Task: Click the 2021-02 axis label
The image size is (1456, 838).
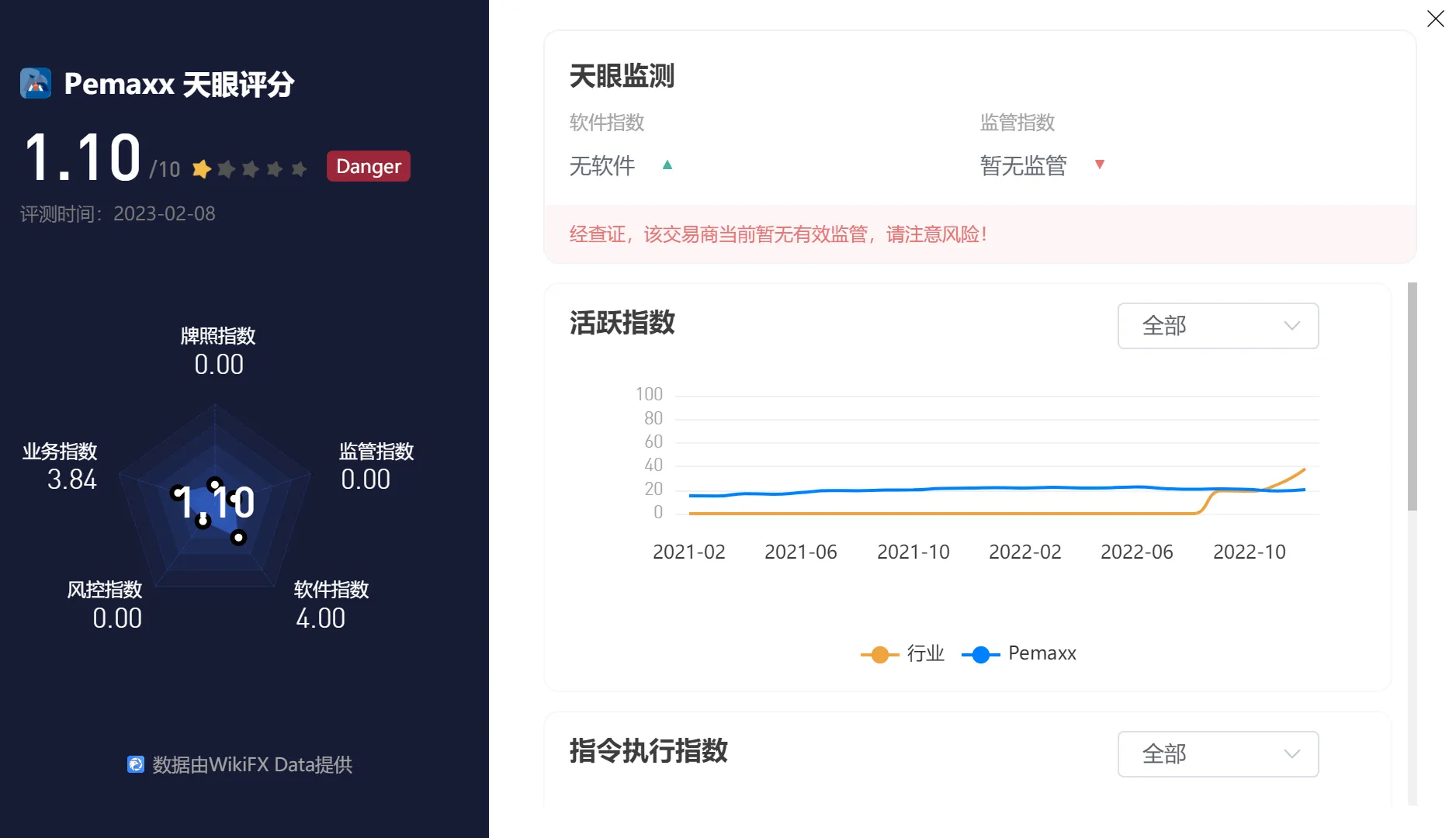Action: point(689,552)
